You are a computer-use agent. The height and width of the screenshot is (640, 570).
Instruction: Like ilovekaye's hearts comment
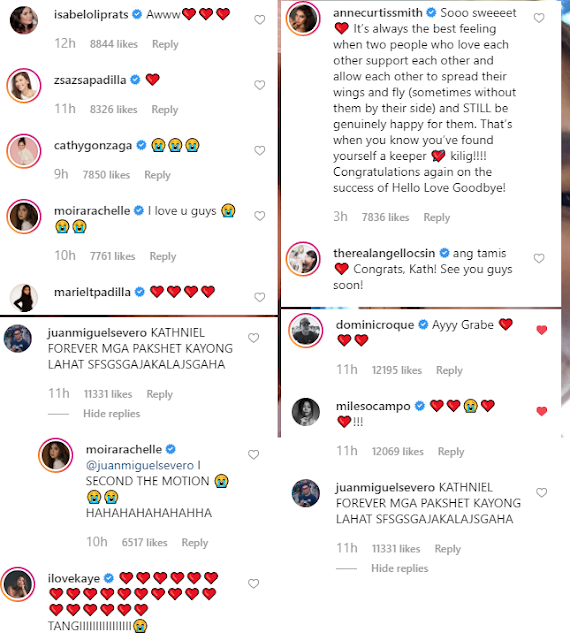(x=254, y=584)
